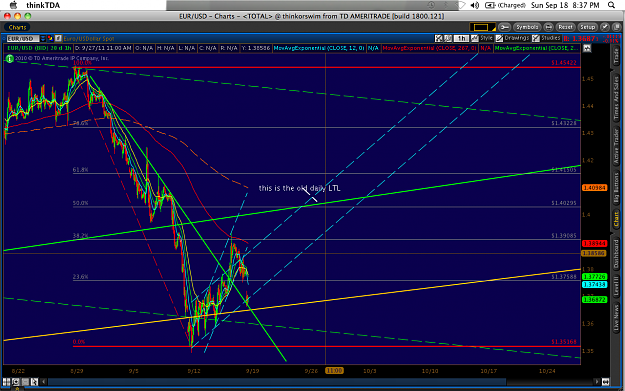Open the Studies menu
Screen dimensions: 625x391
click(546, 38)
